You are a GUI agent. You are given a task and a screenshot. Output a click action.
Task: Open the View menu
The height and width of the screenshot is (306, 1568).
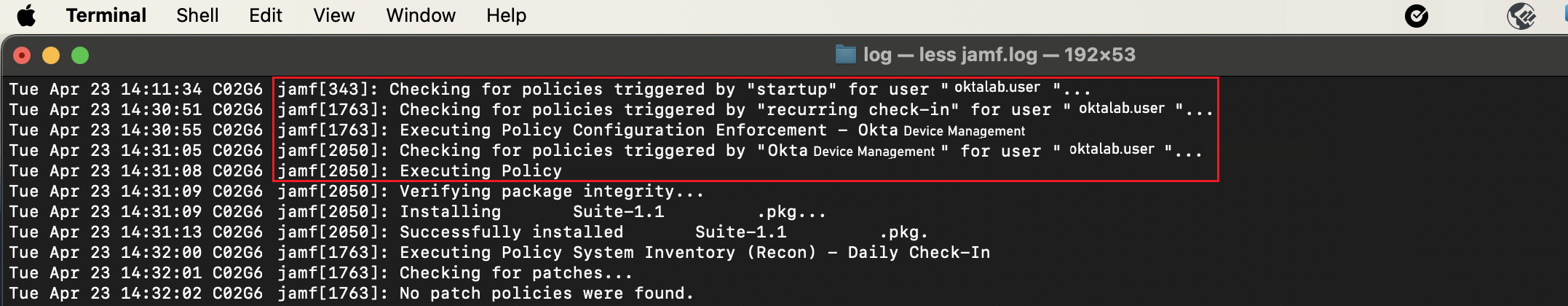coord(333,15)
